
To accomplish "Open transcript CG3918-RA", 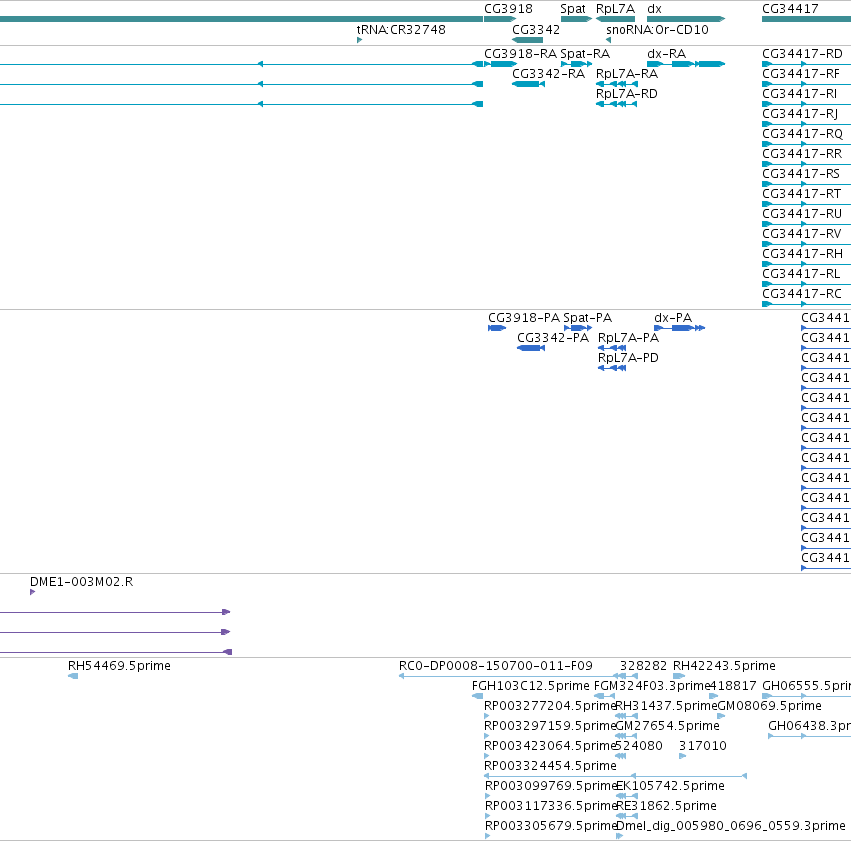I will click(x=520, y=54).
